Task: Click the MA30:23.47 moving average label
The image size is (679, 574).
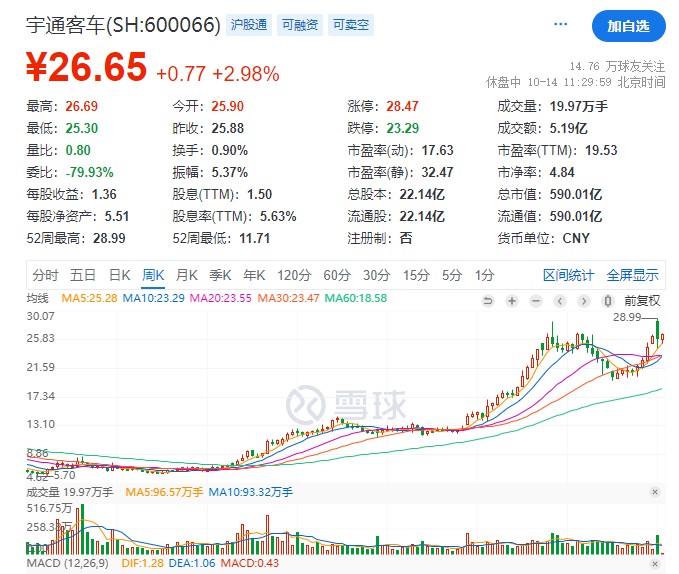Action: point(288,298)
